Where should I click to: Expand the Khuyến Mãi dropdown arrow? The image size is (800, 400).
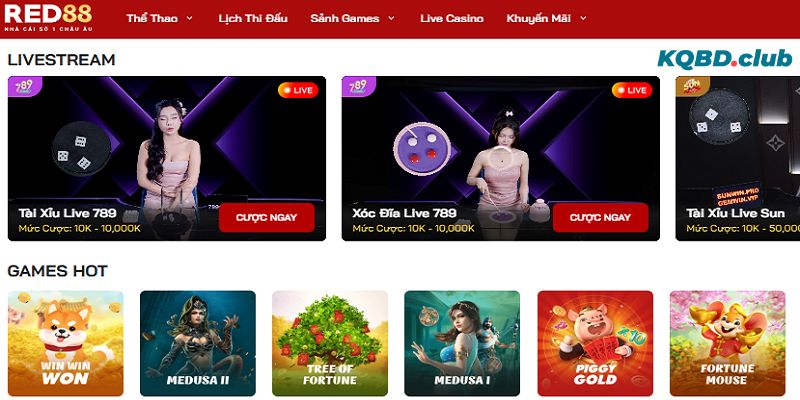coord(583,18)
